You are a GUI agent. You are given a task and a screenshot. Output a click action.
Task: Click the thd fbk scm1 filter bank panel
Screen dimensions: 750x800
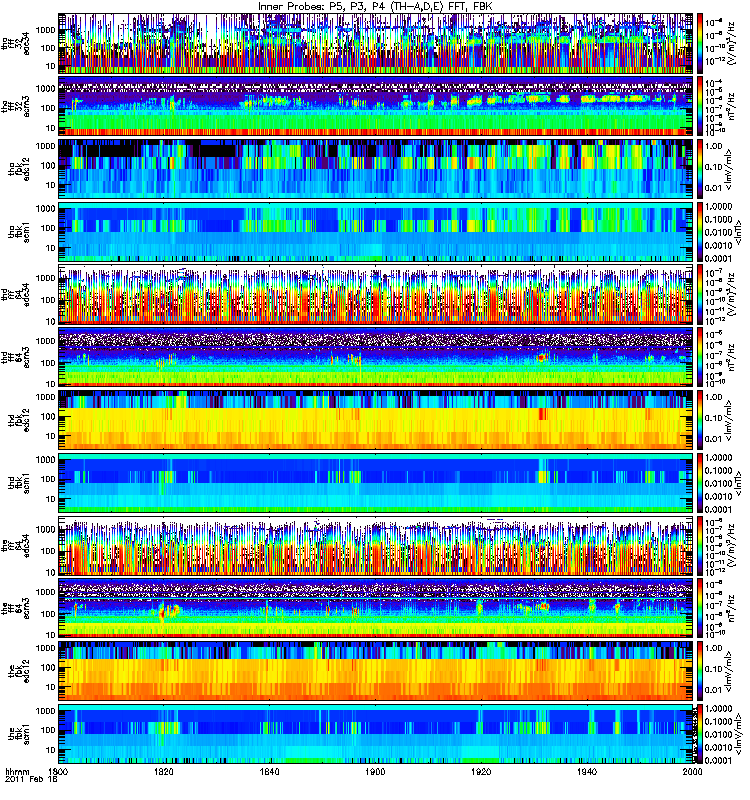click(376, 483)
